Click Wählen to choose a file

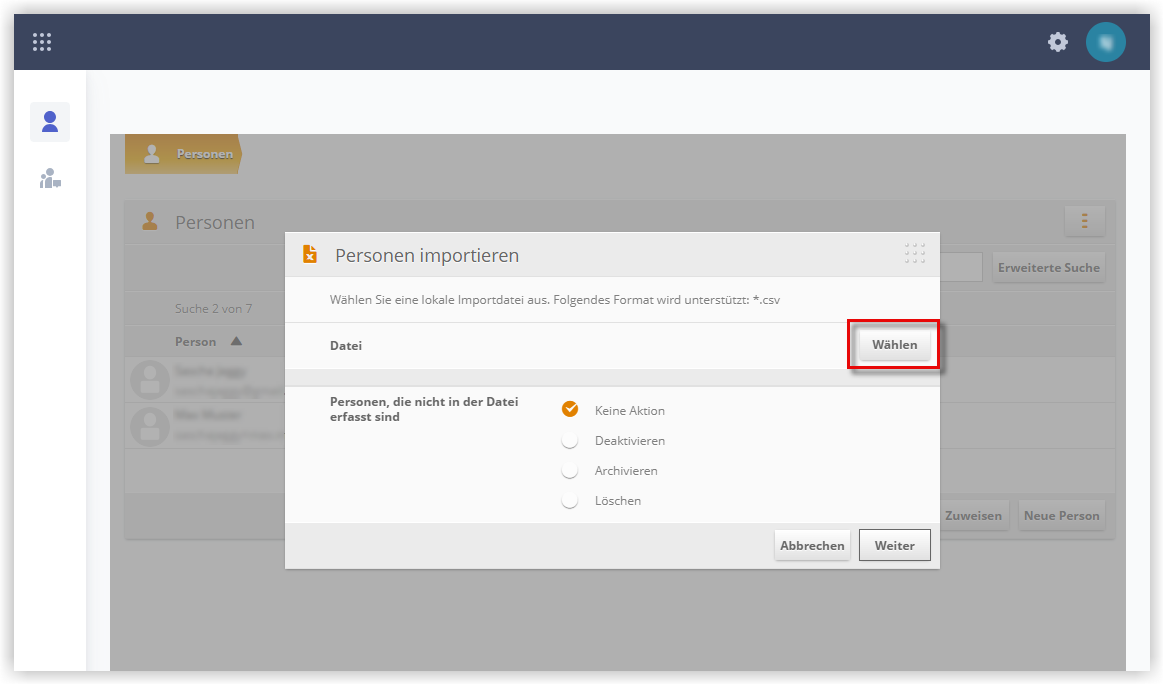[895, 344]
